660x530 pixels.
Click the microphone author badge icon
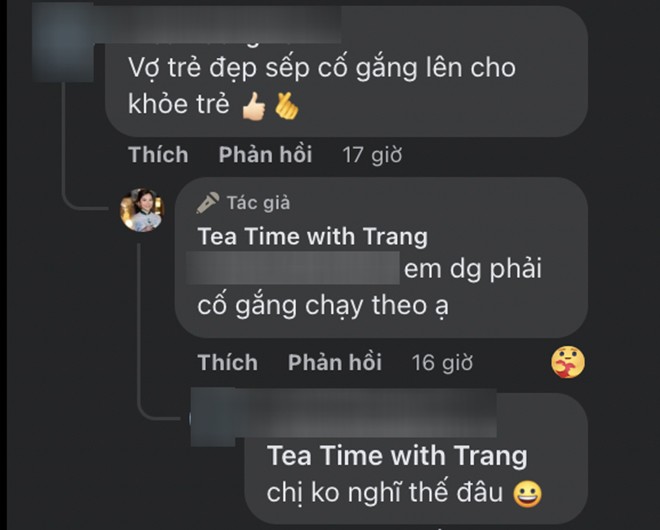[208, 203]
